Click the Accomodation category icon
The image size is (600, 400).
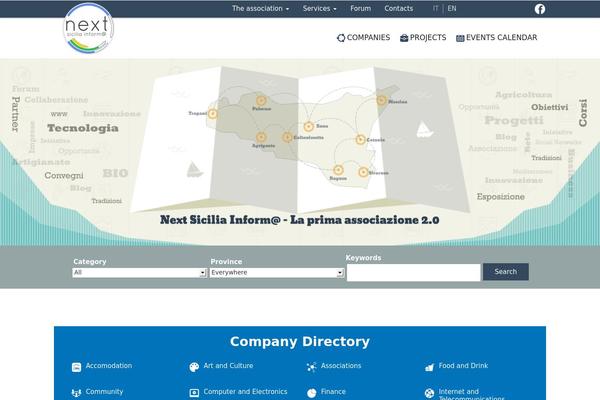[x=77, y=367]
